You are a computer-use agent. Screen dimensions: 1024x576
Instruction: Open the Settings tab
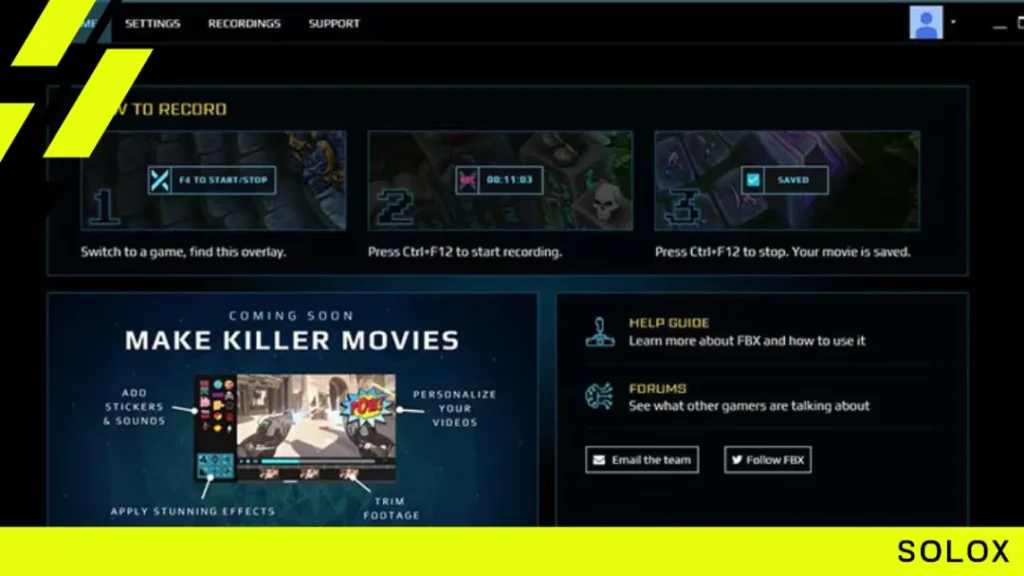tap(152, 24)
